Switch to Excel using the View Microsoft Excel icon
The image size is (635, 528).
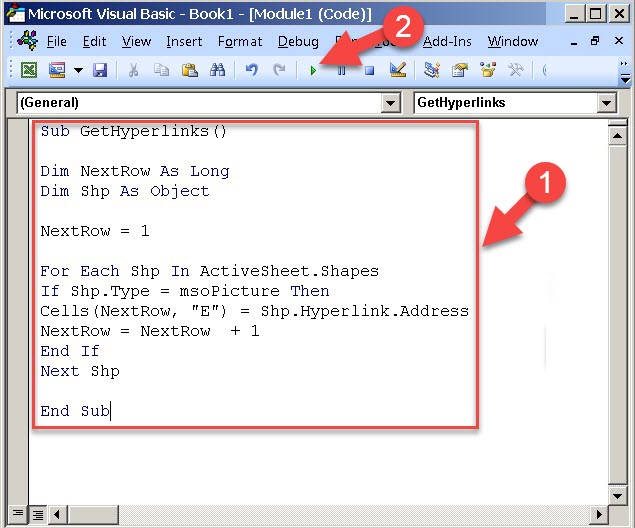click(29, 71)
